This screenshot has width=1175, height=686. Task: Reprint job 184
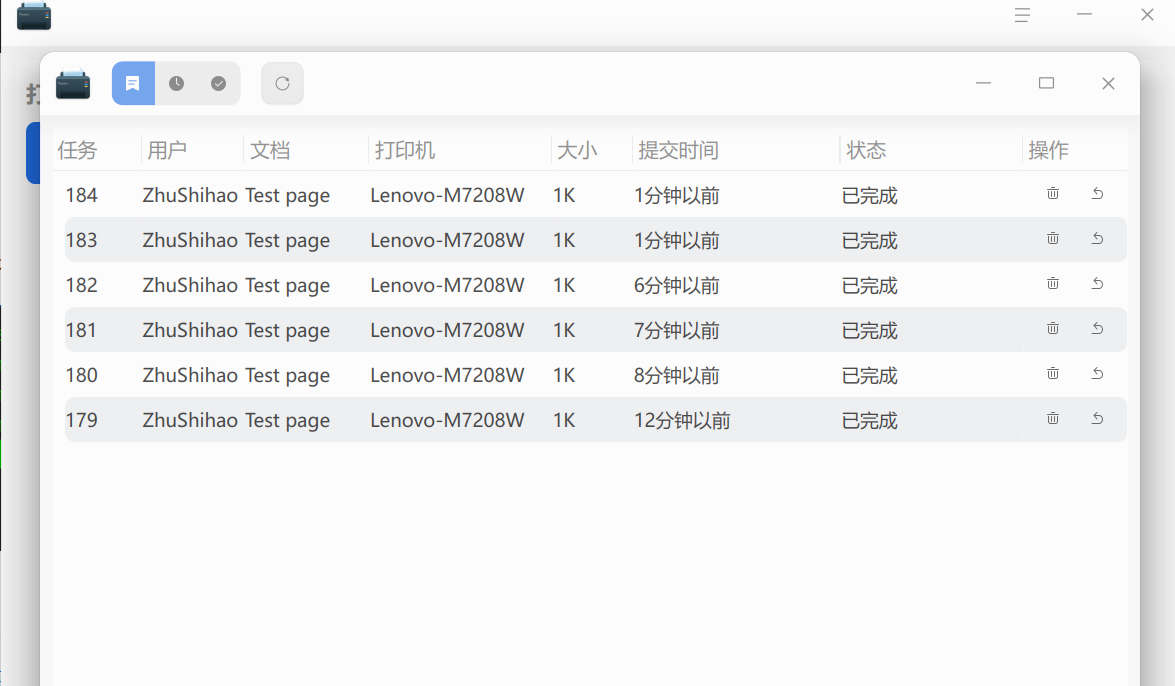pyautogui.click(x=1097, y=193)
